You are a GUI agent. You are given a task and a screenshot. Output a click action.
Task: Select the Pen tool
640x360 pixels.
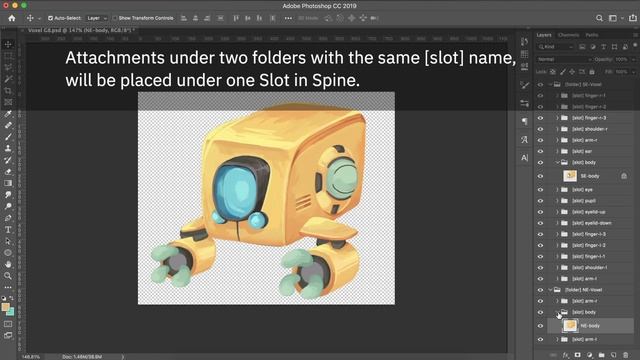pos(8,218)
